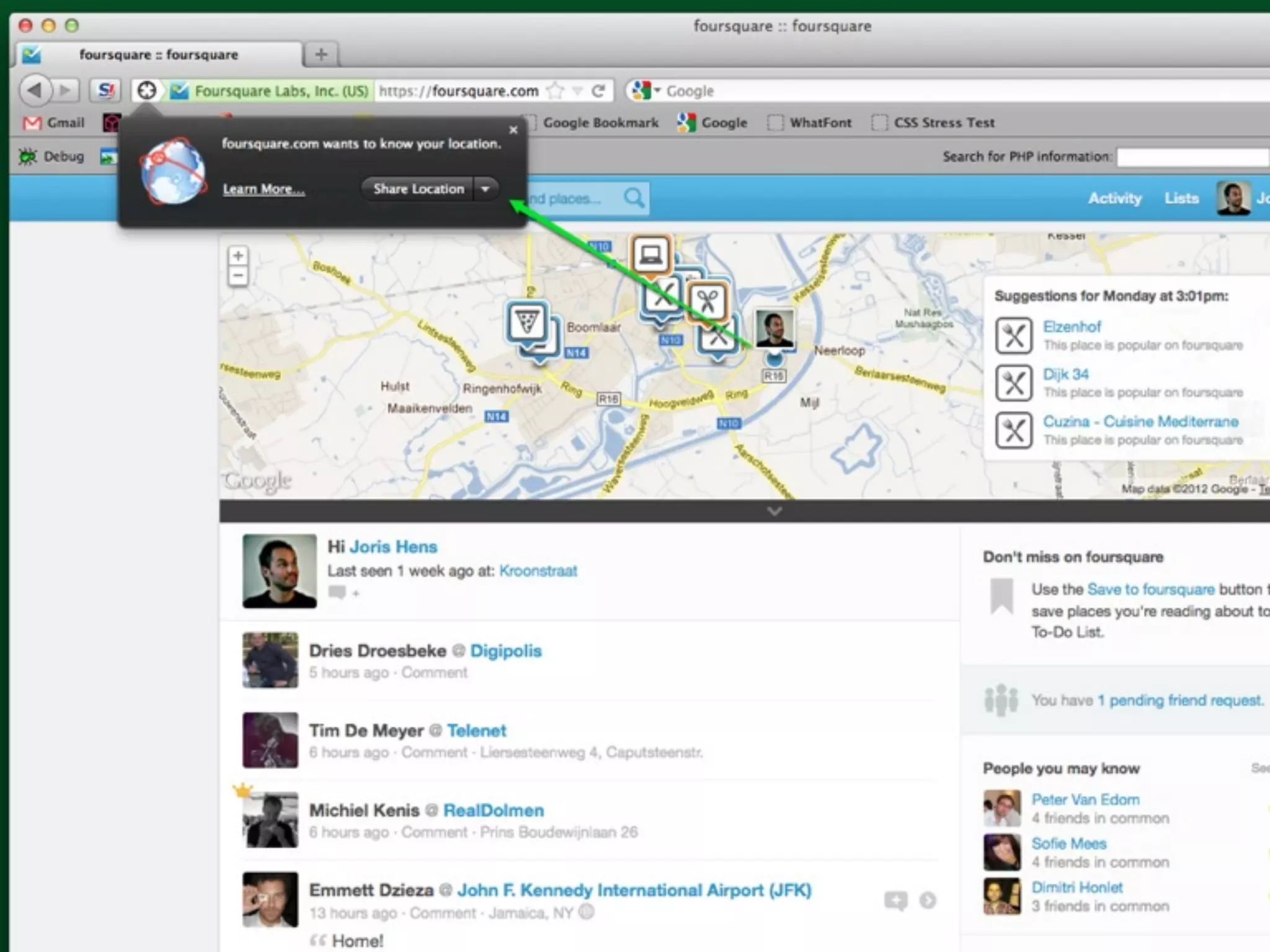The image size is (1270, 952).
Task: Click the Share Location button
Action: [418, 188]
